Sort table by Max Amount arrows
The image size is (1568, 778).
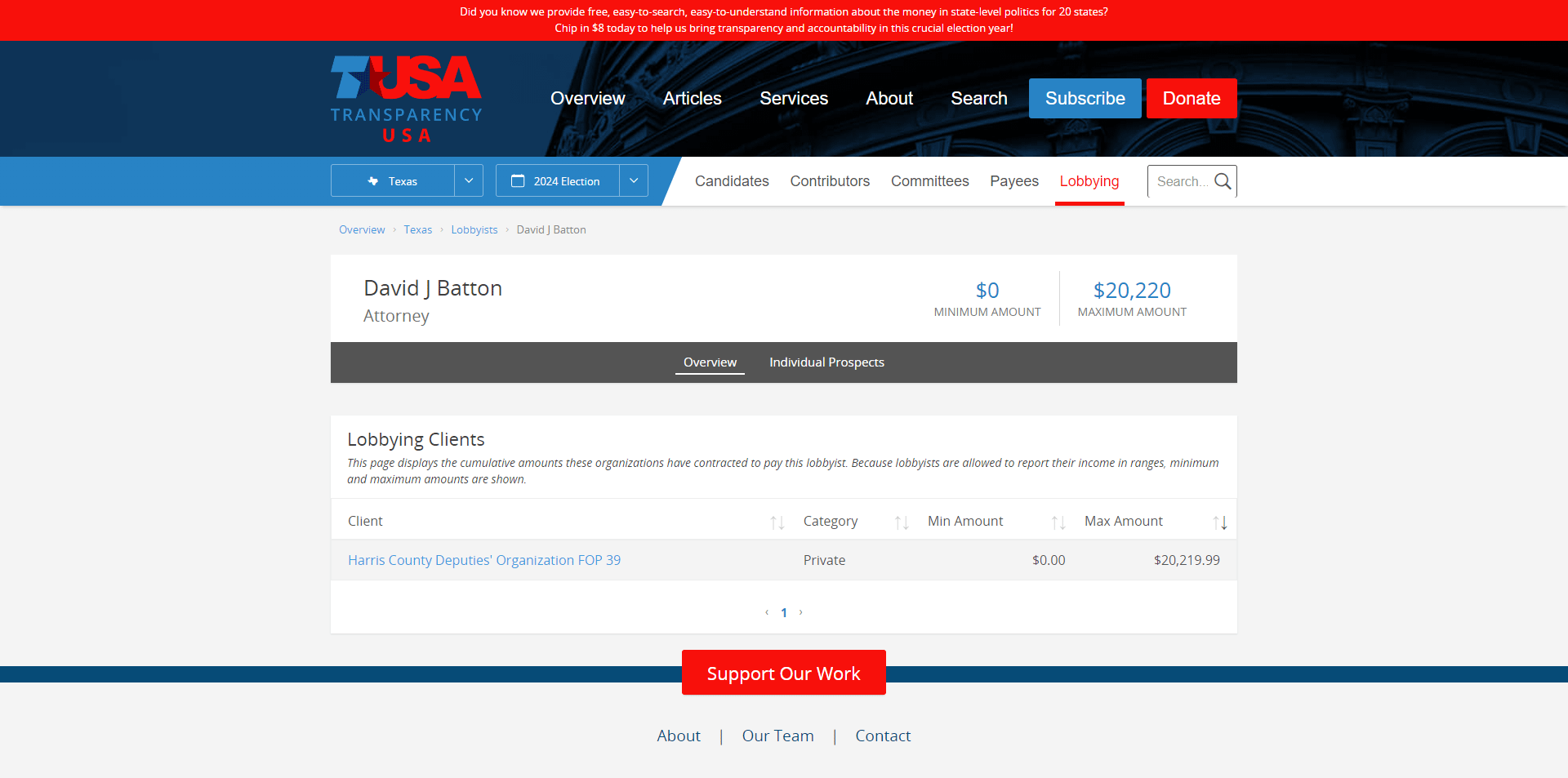click(x=1220, y=522)
